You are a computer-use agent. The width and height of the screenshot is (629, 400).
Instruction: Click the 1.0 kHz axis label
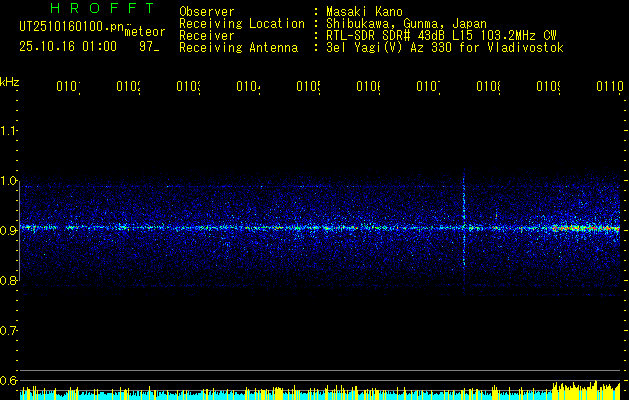[8, 181]
